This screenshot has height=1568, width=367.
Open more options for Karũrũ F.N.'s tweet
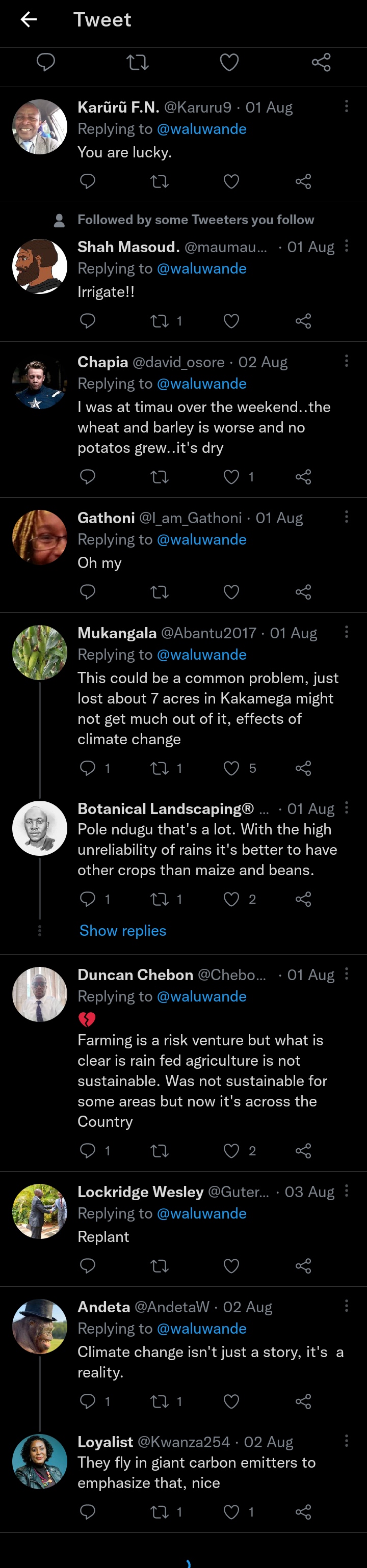[346, 106]
